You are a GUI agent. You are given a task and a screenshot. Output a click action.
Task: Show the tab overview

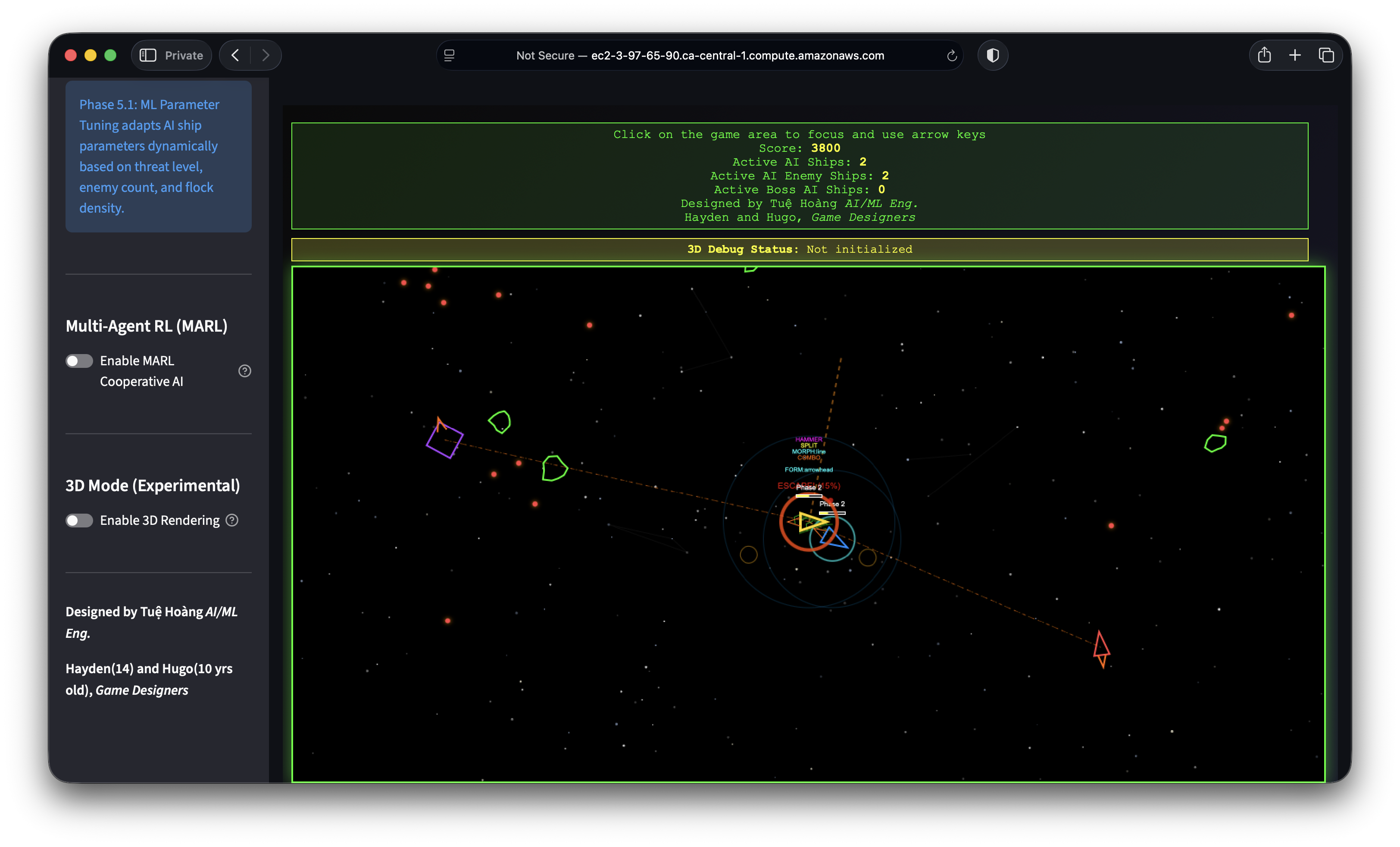[1327, 55]
